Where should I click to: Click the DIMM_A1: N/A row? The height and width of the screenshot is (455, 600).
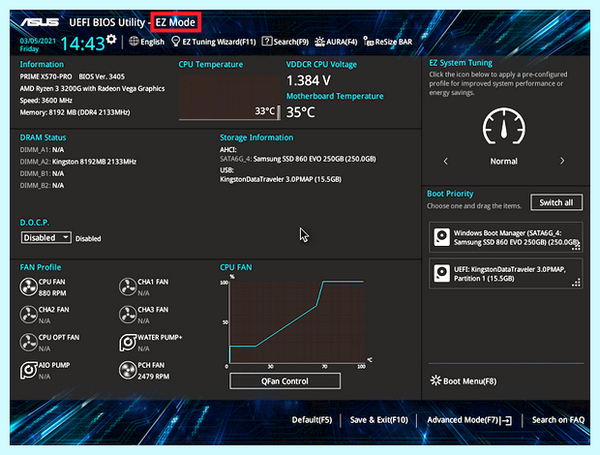[x=42, y=150]
